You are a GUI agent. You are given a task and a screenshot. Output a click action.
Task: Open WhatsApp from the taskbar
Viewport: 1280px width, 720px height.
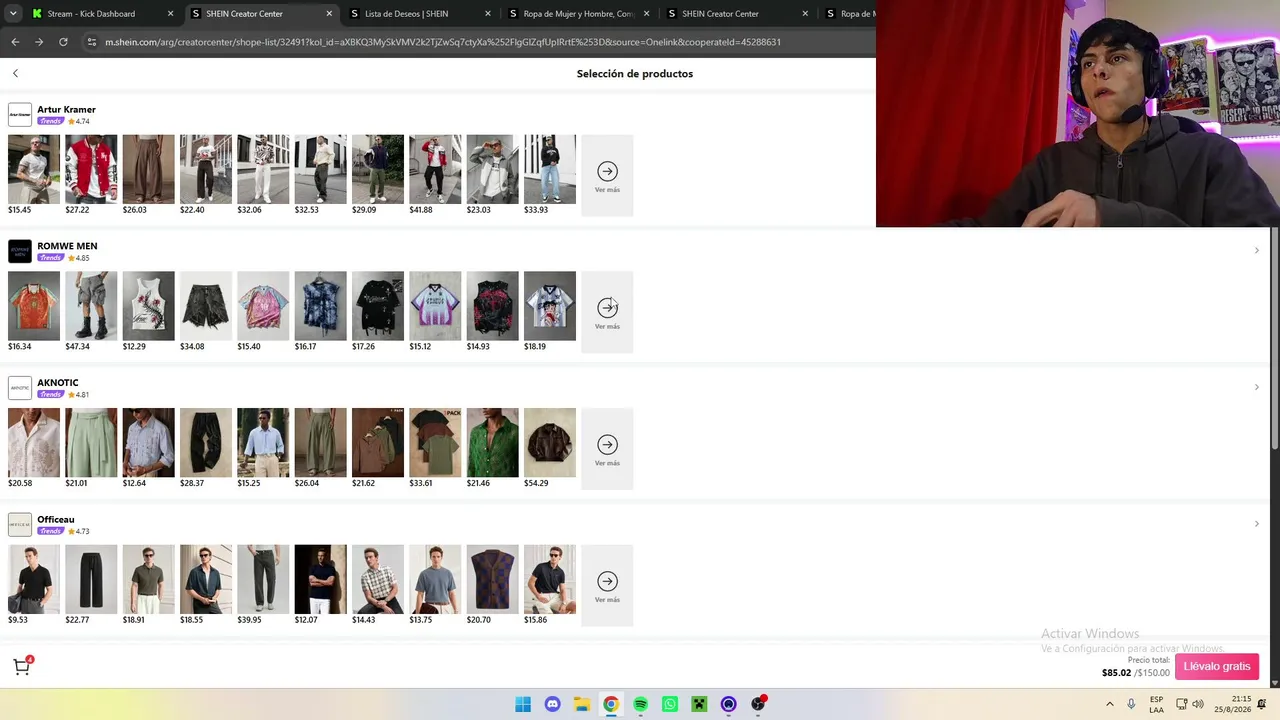click(x=670, y=704)
